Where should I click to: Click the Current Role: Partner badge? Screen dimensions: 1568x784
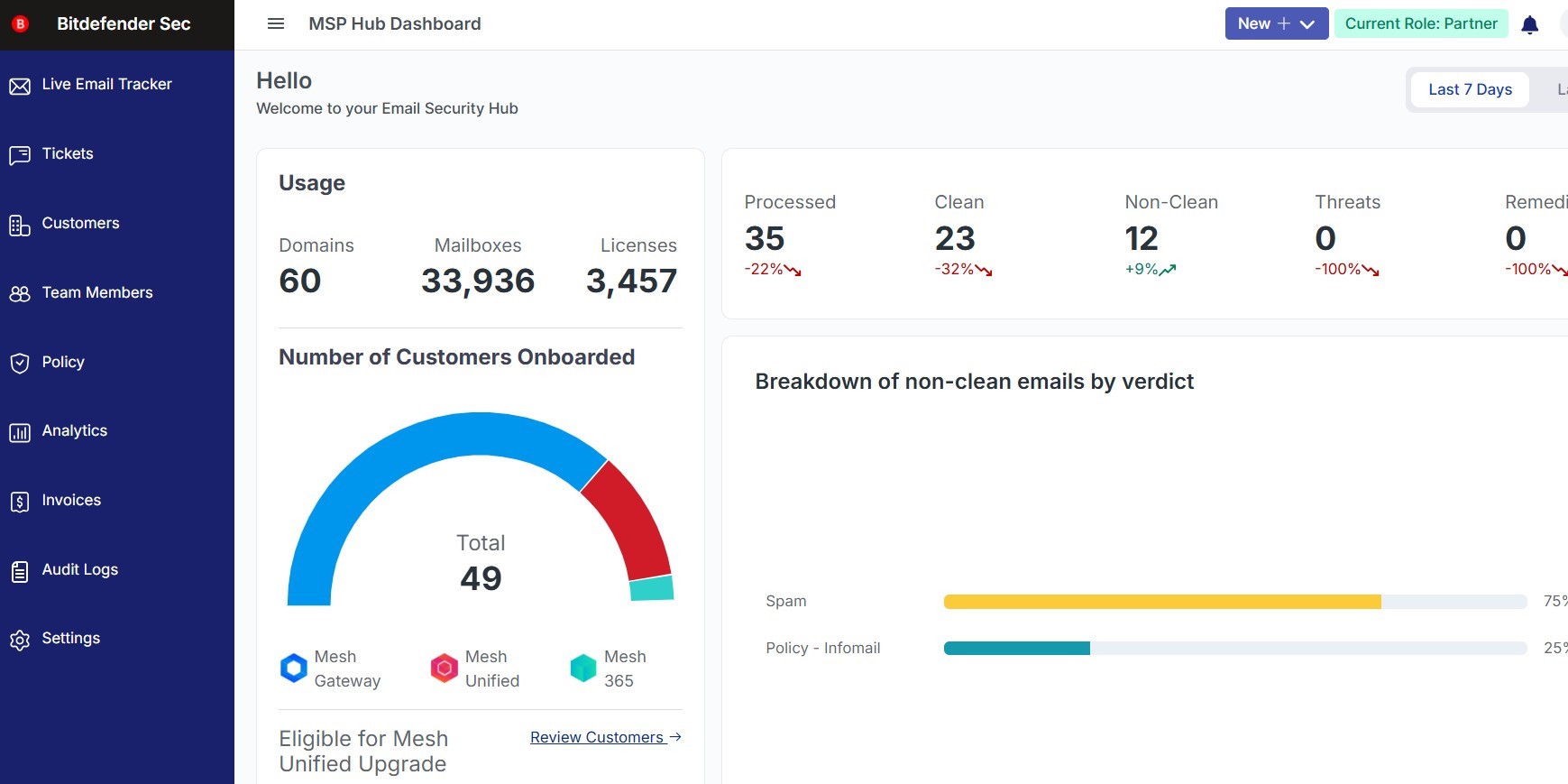tap(1421, 23)
